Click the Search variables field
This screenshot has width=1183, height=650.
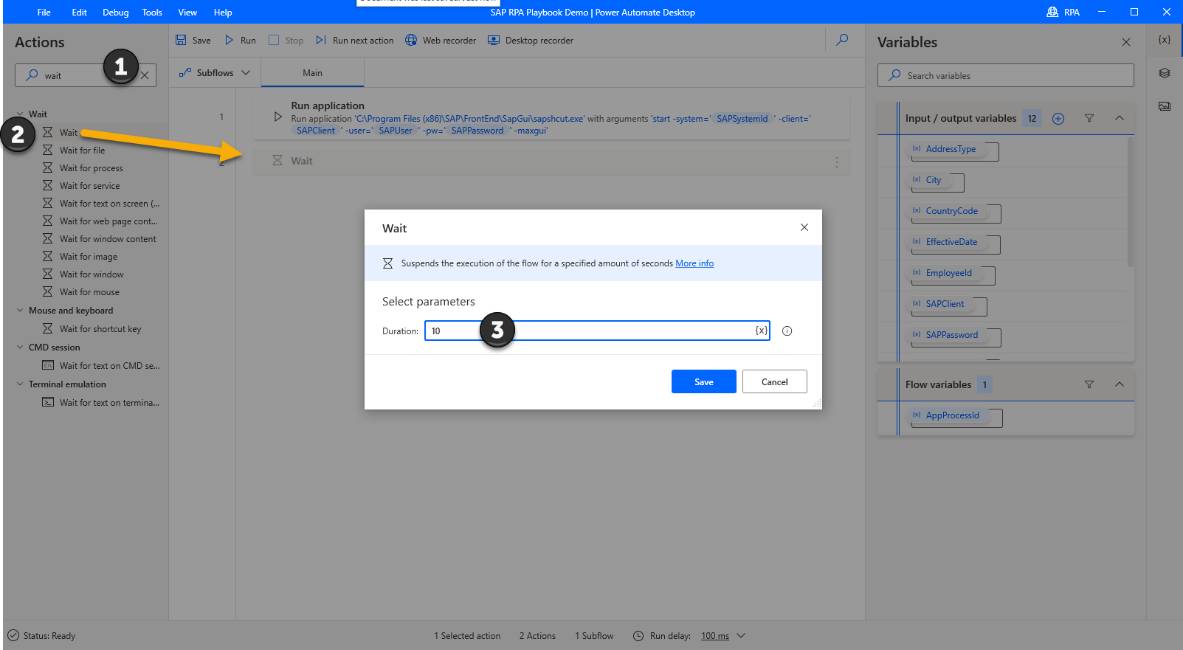point(1005,75)
